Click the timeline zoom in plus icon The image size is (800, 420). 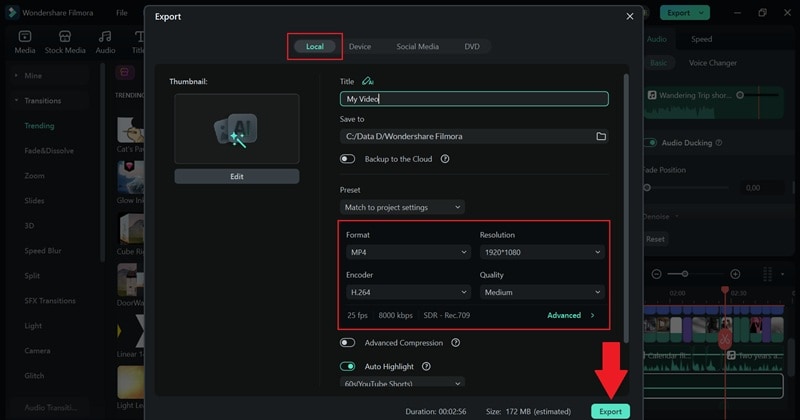tap(735, 274)
